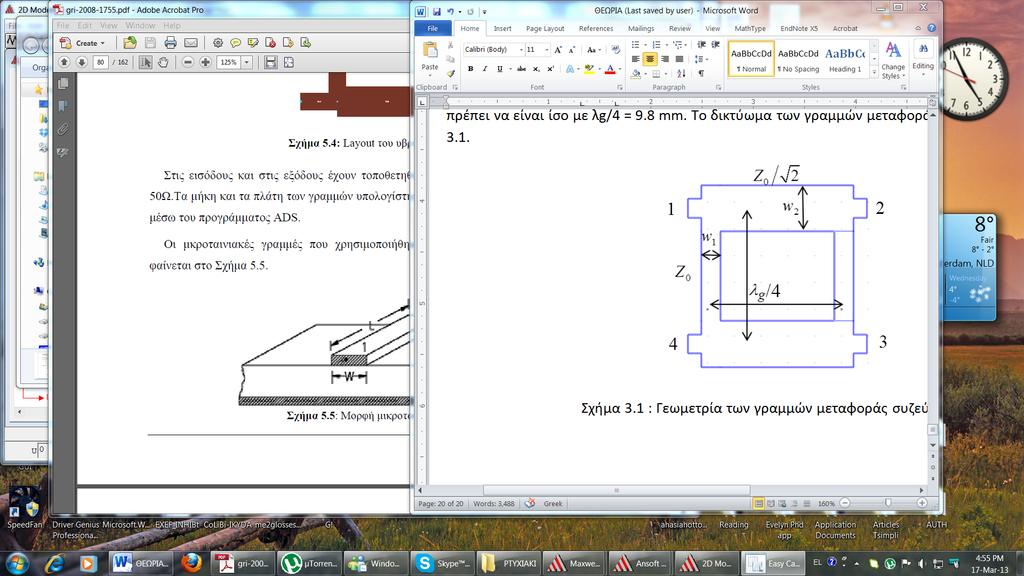
Task: Toggle Italic formatting in Word
Action: click(485, 69)
